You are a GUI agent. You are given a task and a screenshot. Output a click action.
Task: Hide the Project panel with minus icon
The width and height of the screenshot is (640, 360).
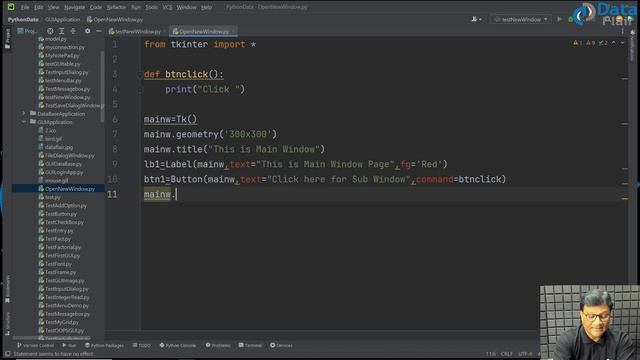pos(99,31)
